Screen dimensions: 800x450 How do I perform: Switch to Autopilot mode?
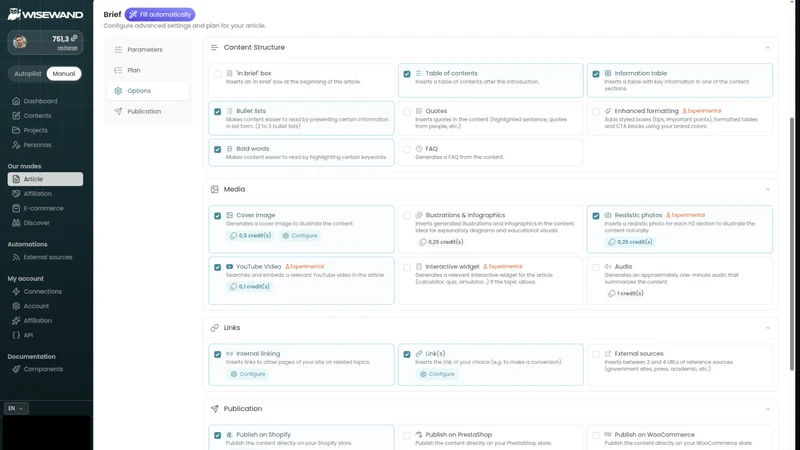click(28, 73)
